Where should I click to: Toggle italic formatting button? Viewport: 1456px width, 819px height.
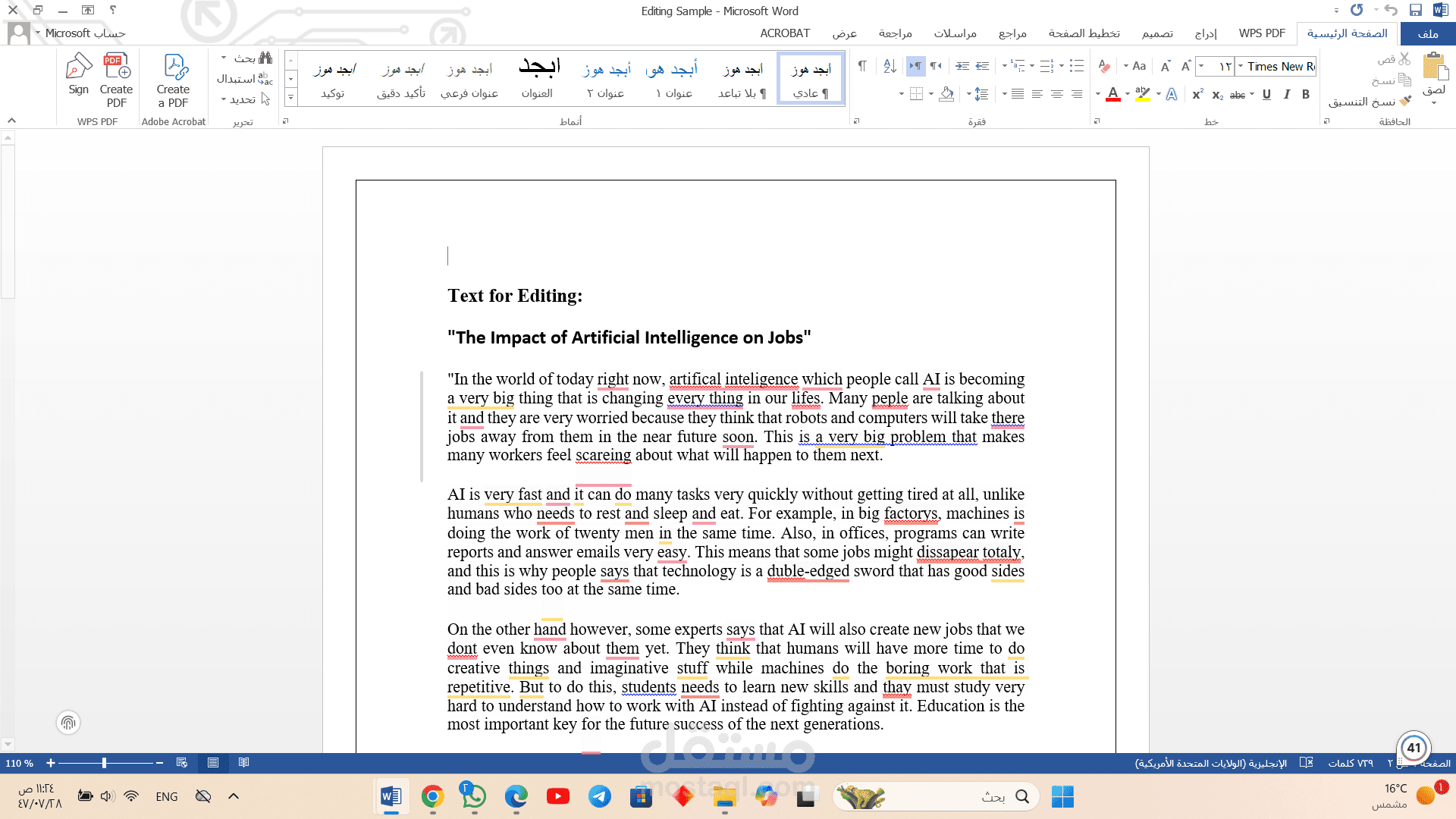pyautogui.click(x=1286, y=95)
